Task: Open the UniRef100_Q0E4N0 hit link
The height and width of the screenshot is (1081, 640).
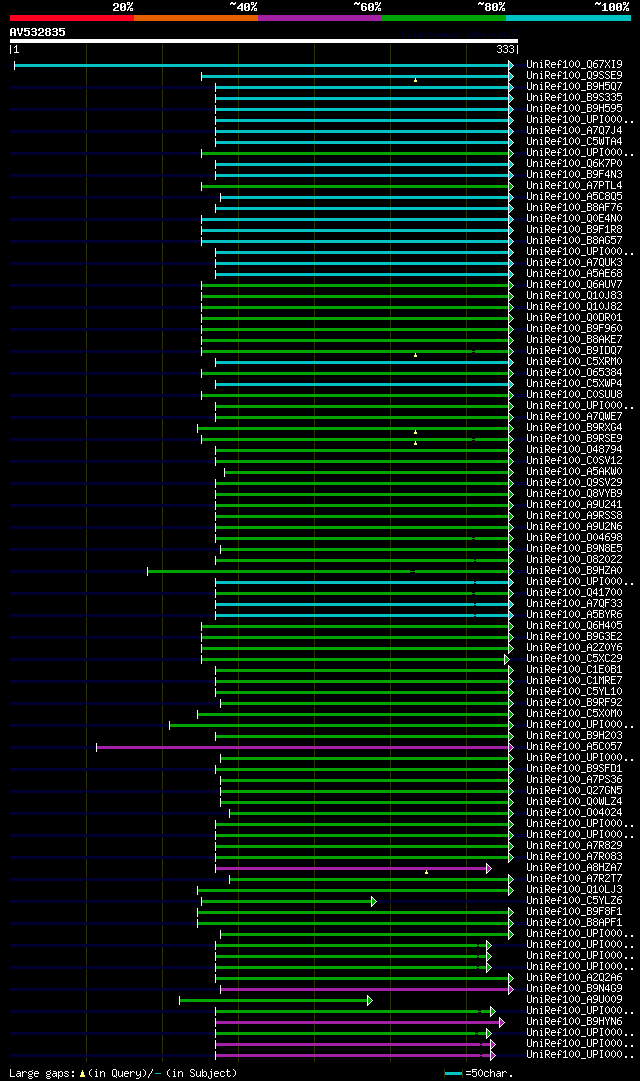Action: tap(574, 219)
